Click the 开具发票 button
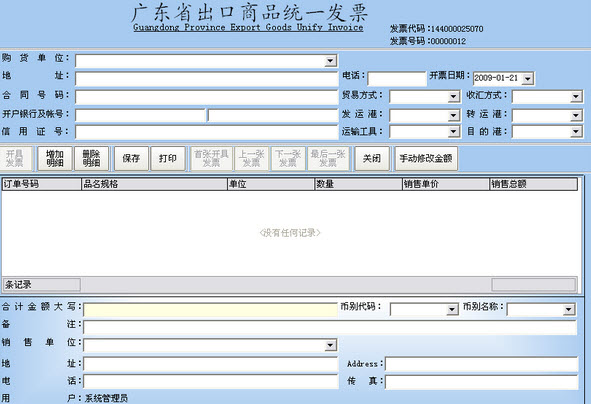 [x=15, y=159]
